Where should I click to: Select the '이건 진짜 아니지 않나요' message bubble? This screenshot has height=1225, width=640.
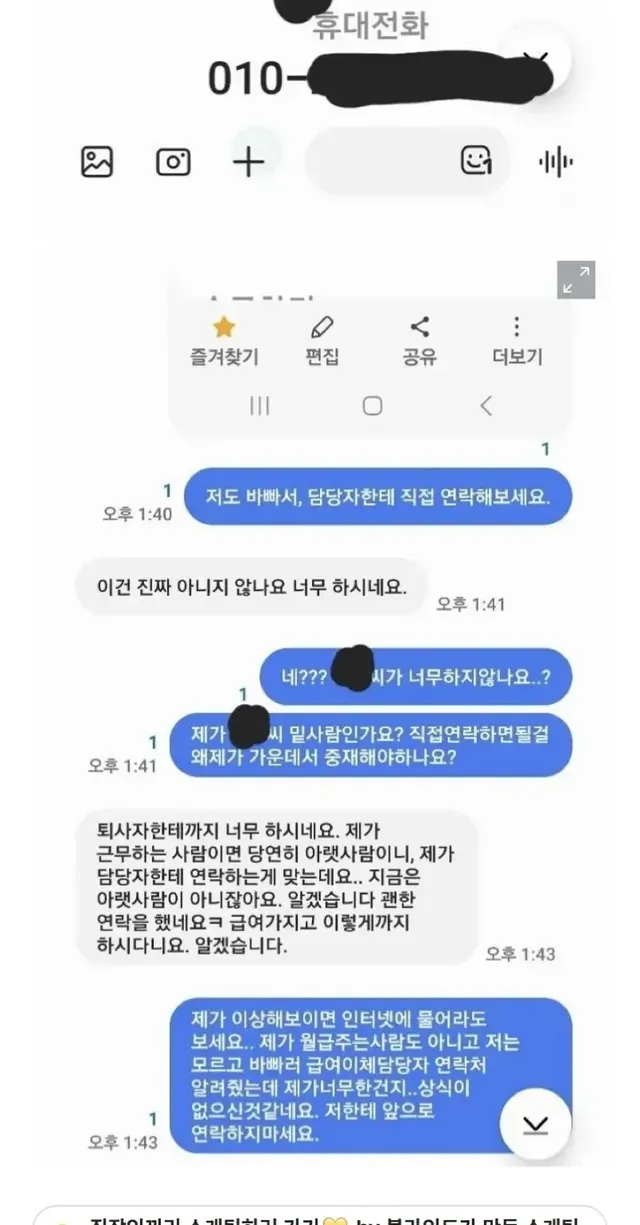pyautogui.click(x=252, y=586)
